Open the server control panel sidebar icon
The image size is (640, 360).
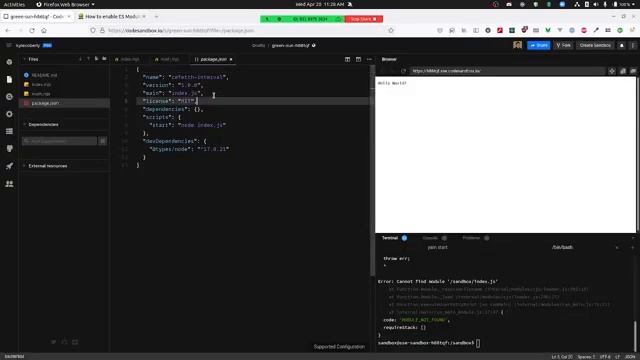click(x=9, y=131)
